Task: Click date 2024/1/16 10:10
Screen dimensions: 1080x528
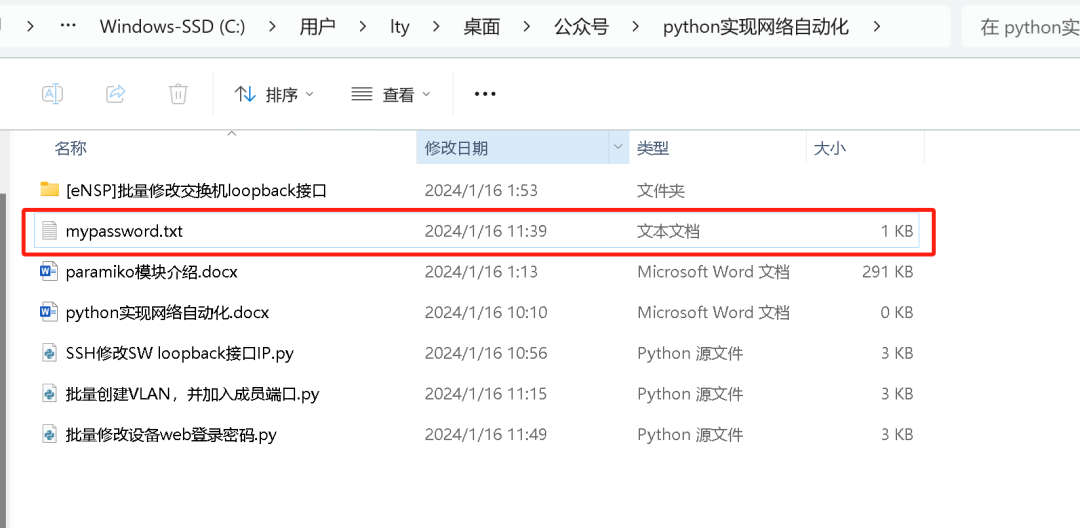Action: click(486, 313)
